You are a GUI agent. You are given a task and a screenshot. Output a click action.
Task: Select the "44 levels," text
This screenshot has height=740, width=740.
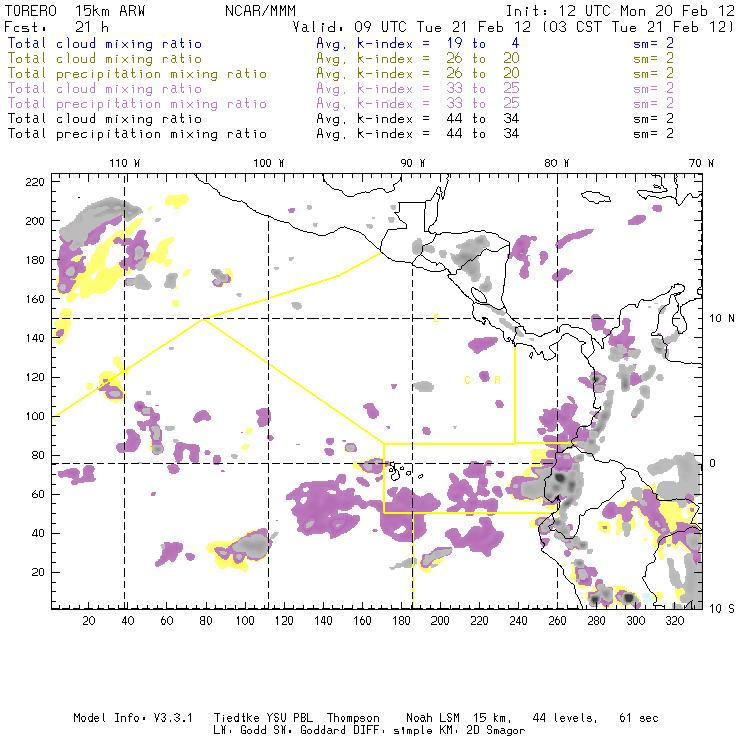(565, 718)
